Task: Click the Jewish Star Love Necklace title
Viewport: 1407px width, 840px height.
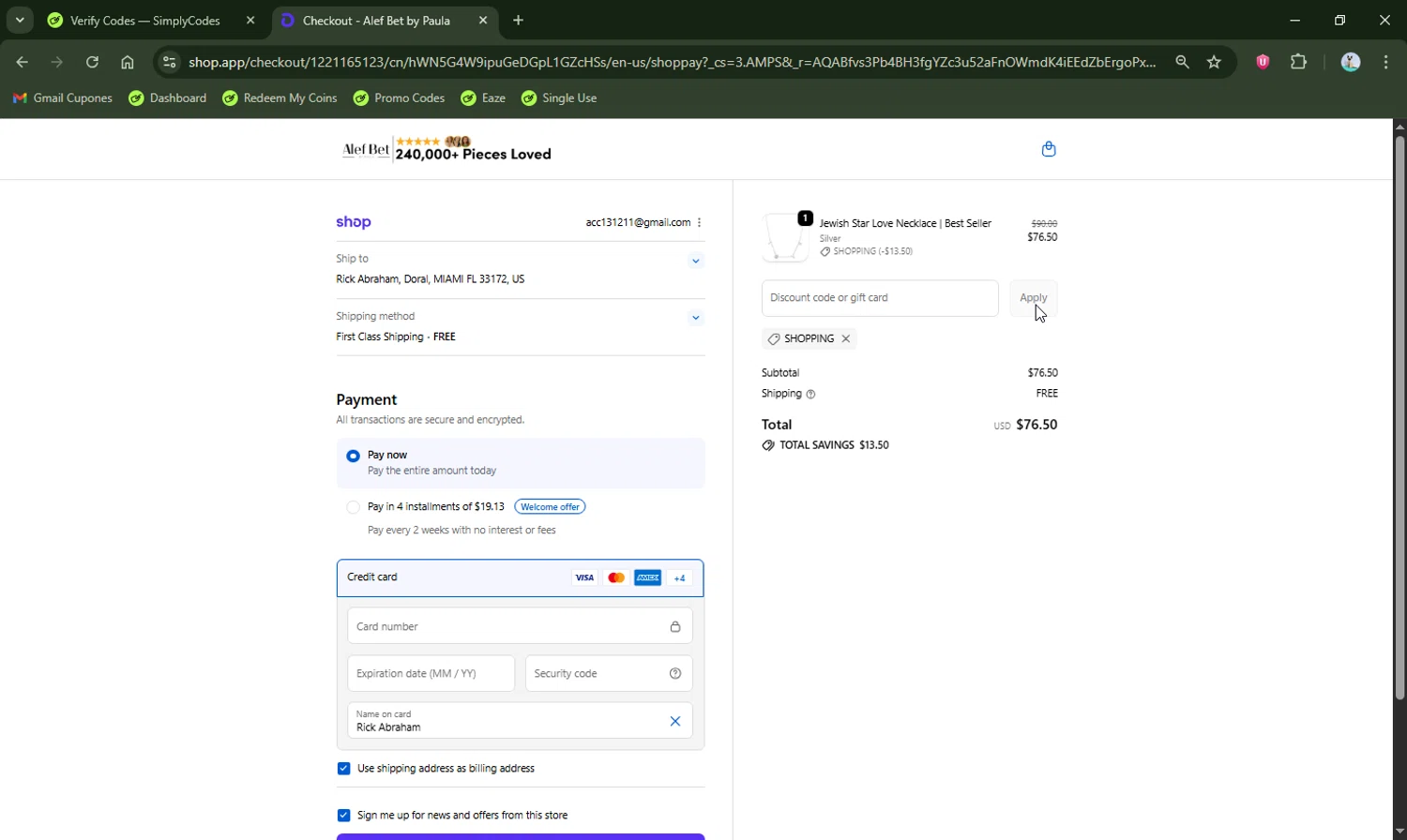Action: tap(905, 223)
